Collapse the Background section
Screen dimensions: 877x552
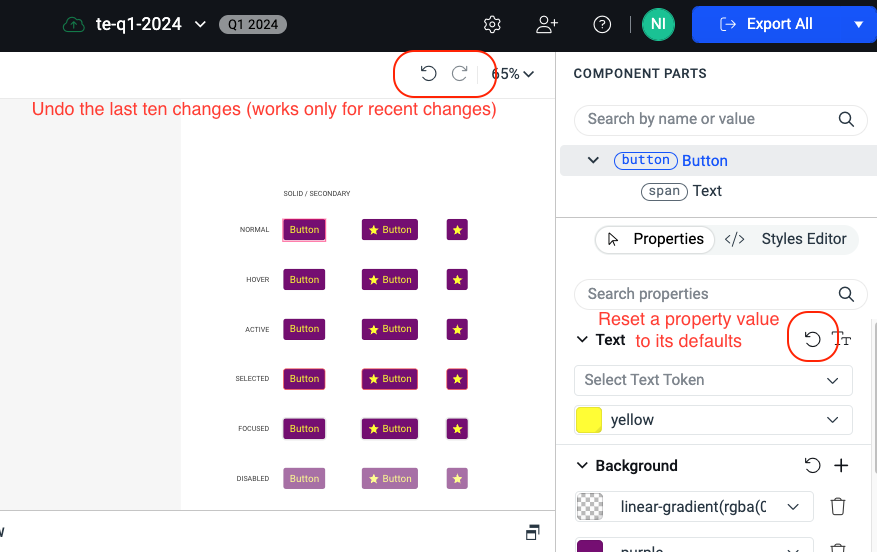click(583, 466)
